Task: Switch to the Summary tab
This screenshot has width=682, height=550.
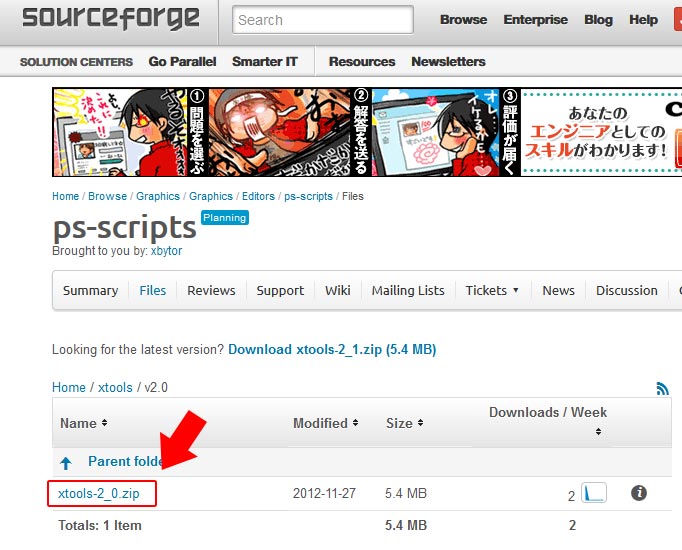Action: [90, 290]
